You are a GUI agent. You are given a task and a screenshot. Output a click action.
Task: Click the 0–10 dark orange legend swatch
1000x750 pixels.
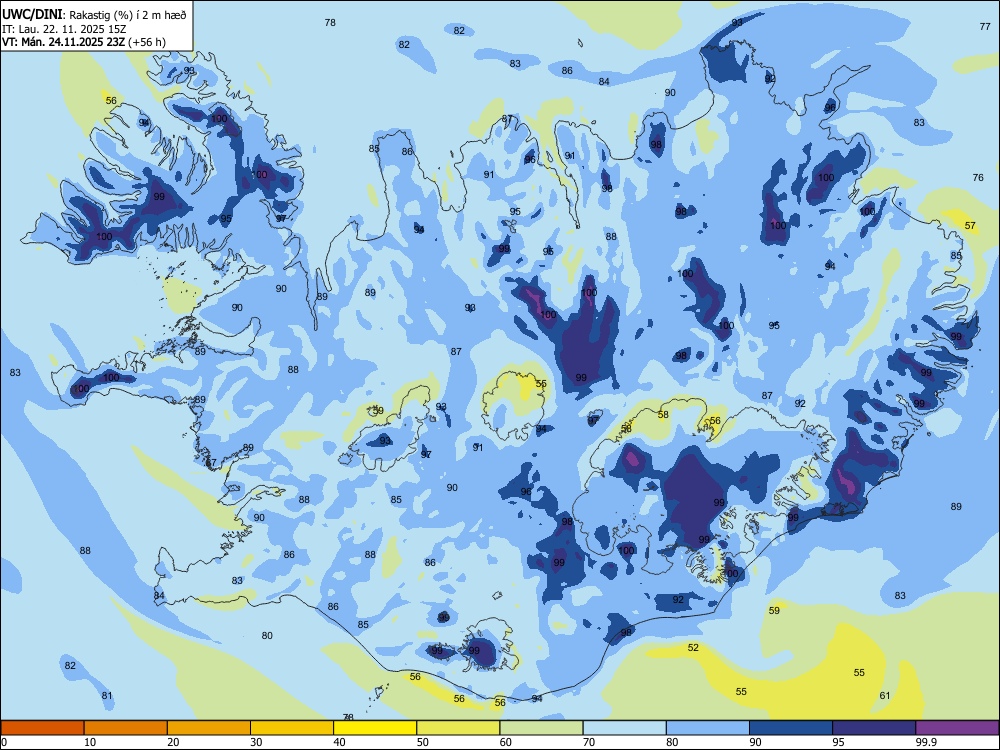[42, 728]
